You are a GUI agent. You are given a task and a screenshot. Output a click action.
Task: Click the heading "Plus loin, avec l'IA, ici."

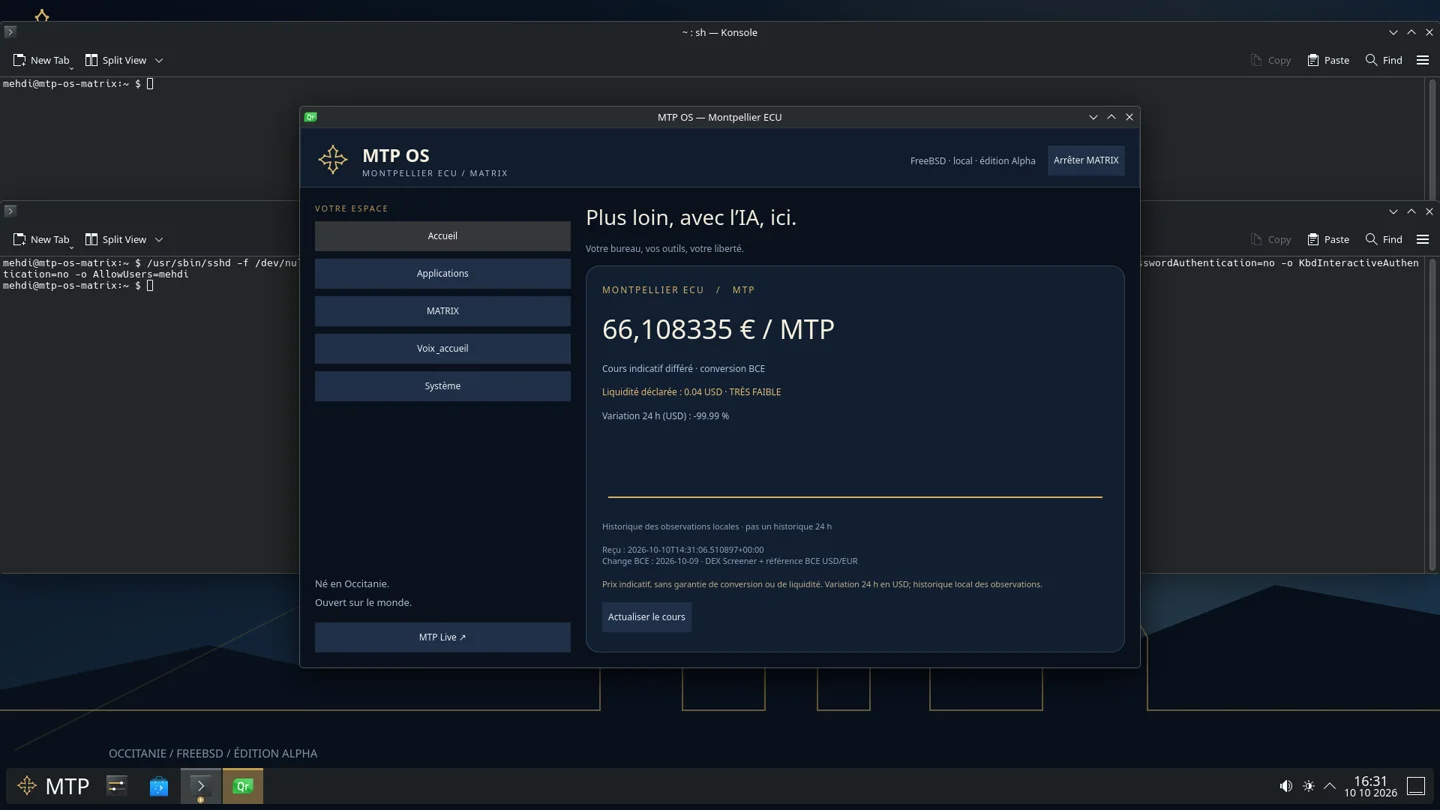[x=691, y=218]
